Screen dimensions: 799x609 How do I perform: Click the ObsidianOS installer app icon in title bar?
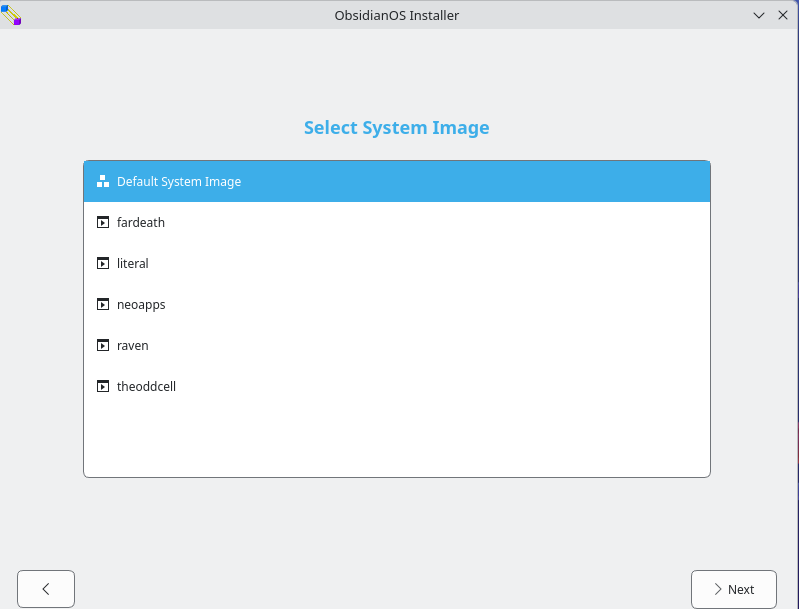coord(11,15)
